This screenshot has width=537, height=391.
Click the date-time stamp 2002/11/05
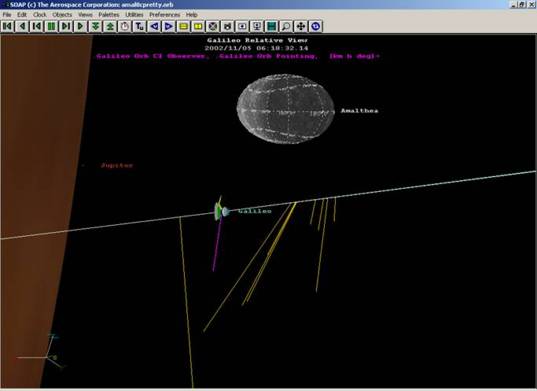tap(257, 48)
